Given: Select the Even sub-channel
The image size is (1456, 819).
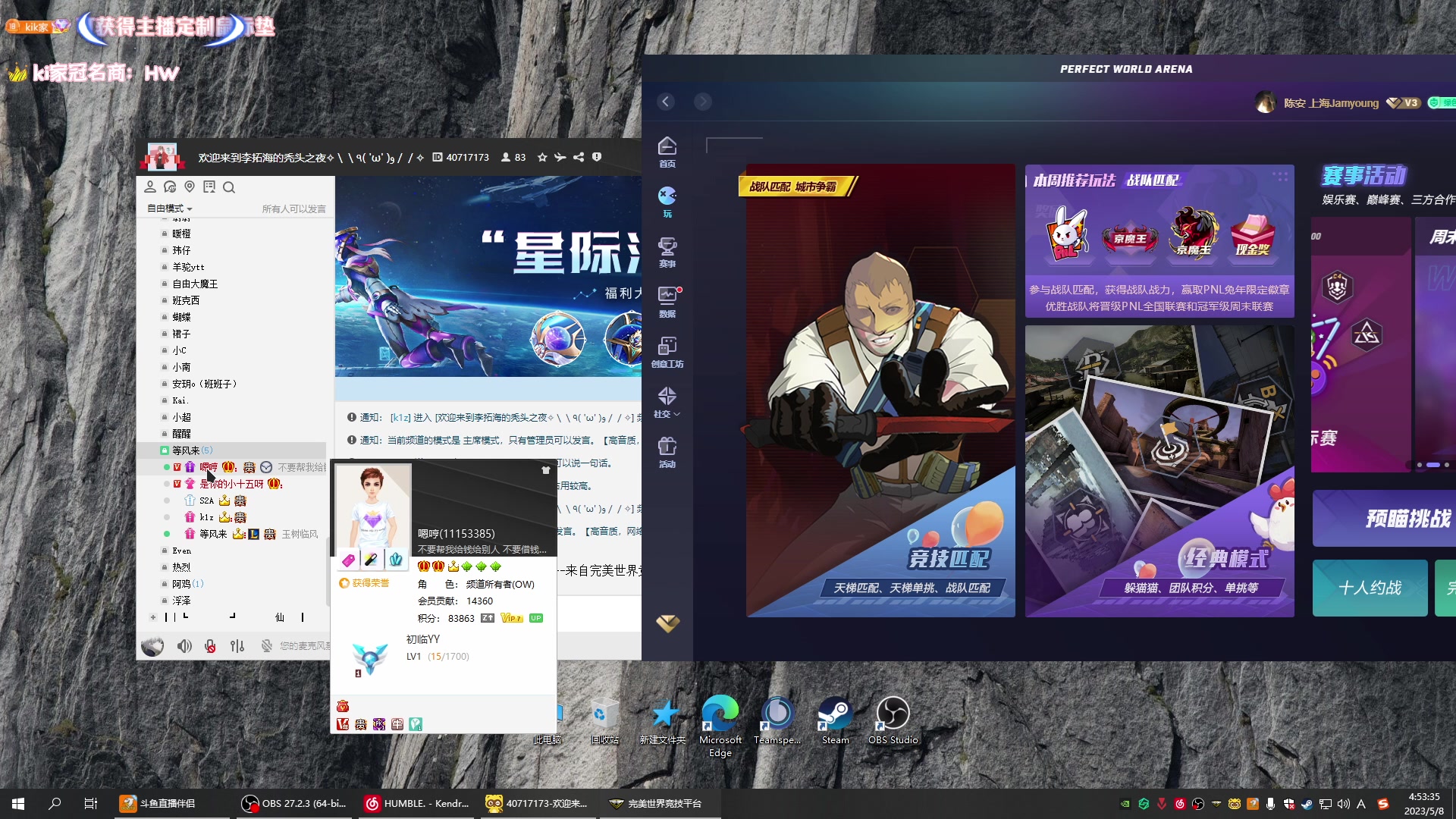Looking at the screenshot, I should [181, 551].
